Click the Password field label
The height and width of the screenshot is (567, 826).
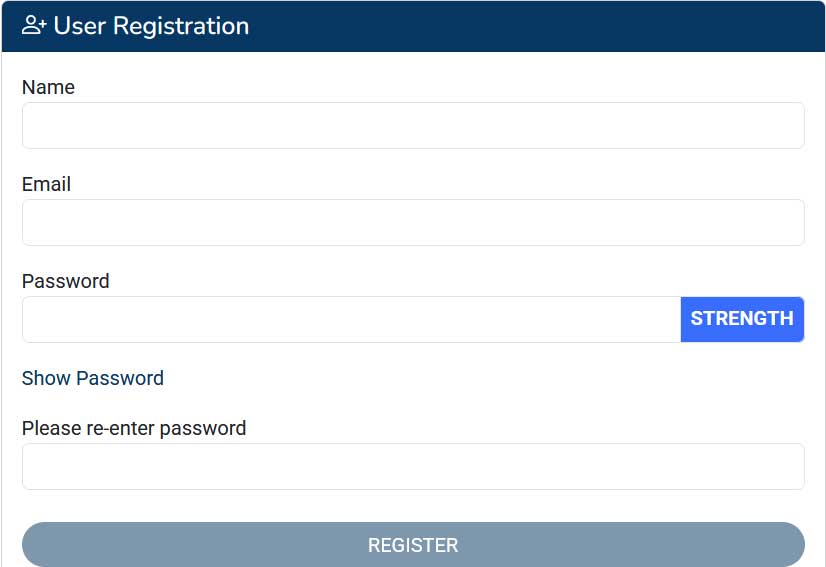pos(65,281)
